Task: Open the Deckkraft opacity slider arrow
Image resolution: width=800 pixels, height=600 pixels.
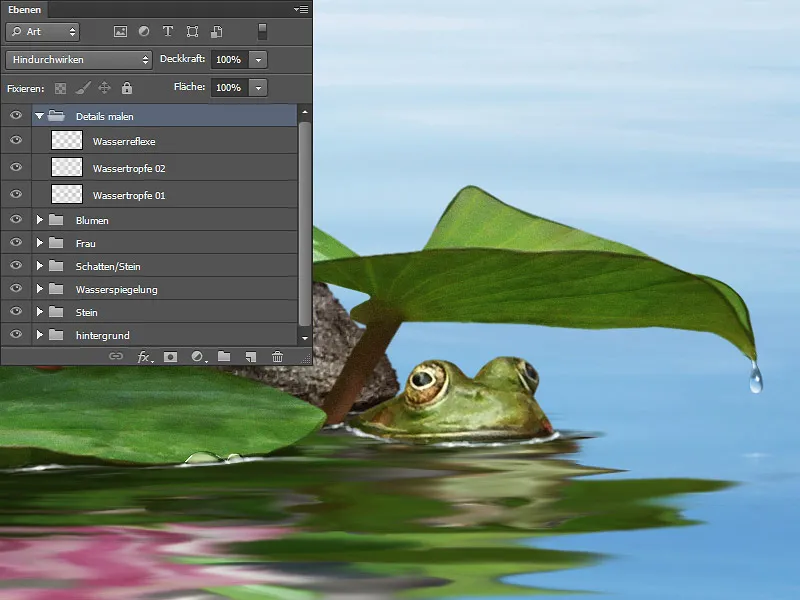Action: pos(258,60)
